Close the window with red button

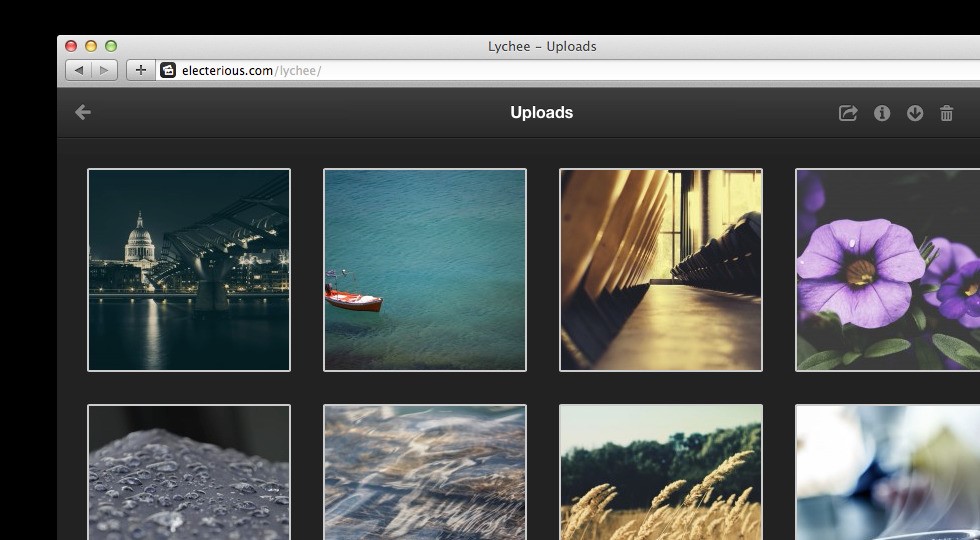(x=71, y=46)
